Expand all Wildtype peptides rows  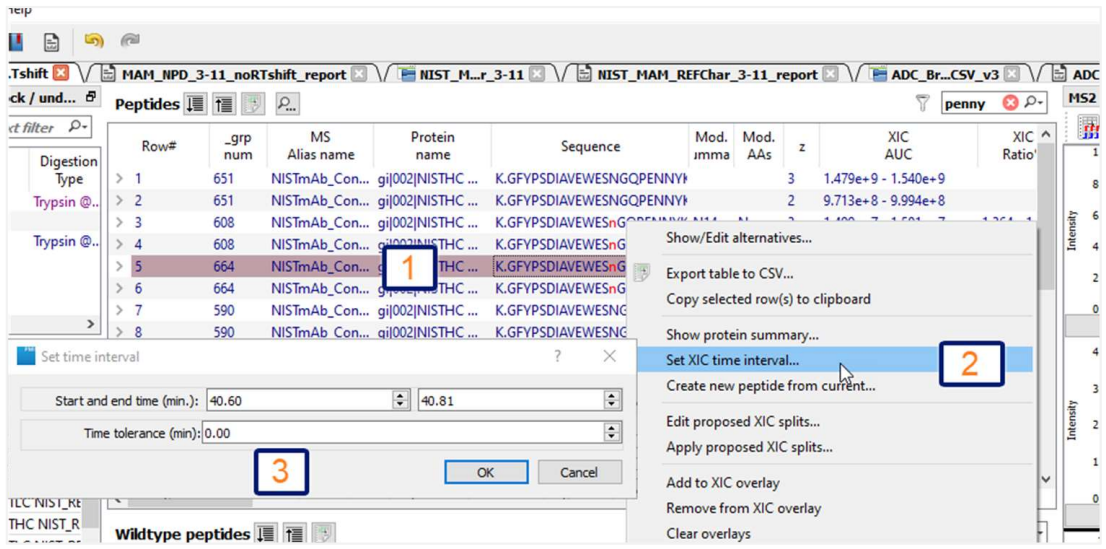[265, 534]
